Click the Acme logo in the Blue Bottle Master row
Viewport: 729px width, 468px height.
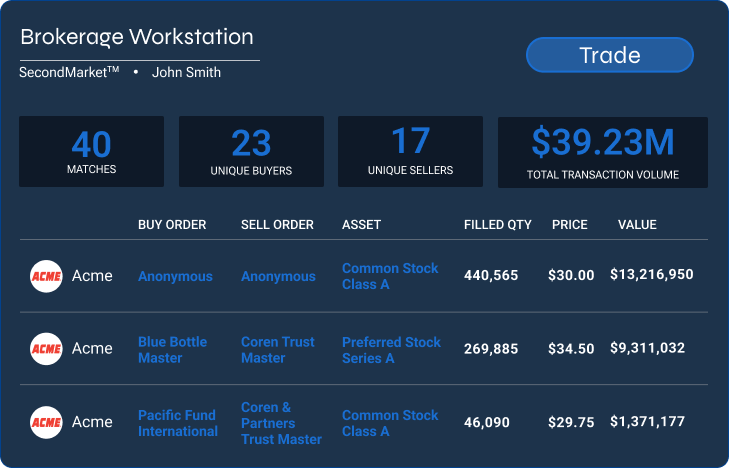pyautogui.click(x=46, y=349)
